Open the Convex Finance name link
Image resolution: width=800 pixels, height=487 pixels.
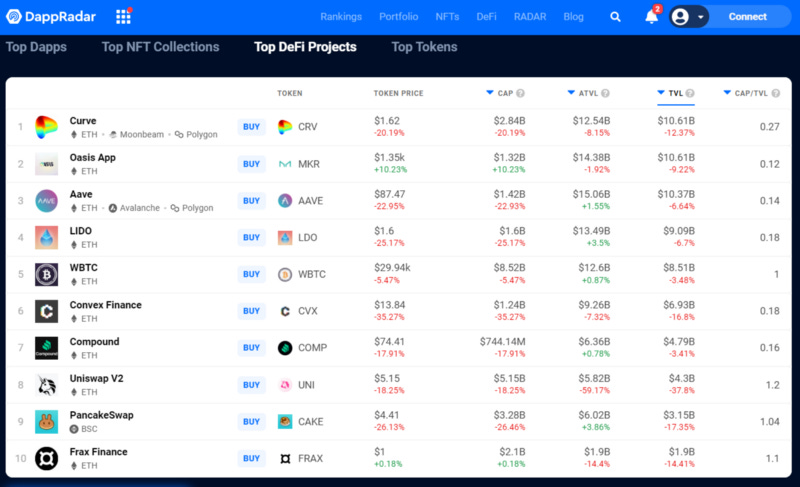pyautogui.click(x=106, y=305)
